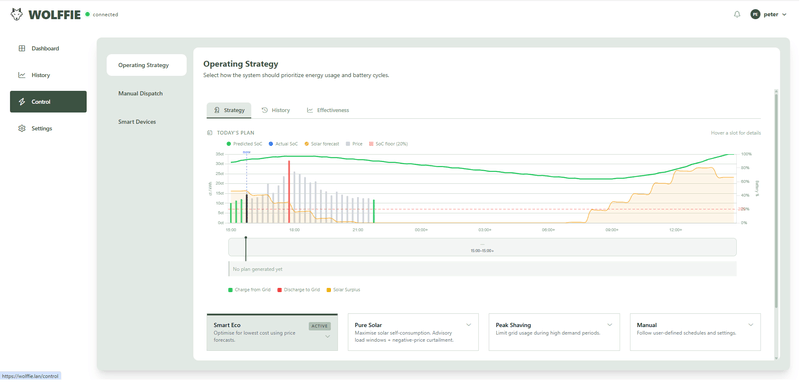Viewport: 800px width, 385px height.
Task: Click the Strategy tab icon
Action: click(x=217, y=110)
